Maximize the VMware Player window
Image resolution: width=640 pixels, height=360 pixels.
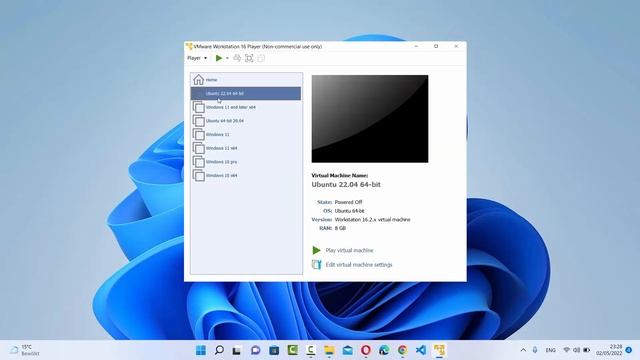pos(436,46)
